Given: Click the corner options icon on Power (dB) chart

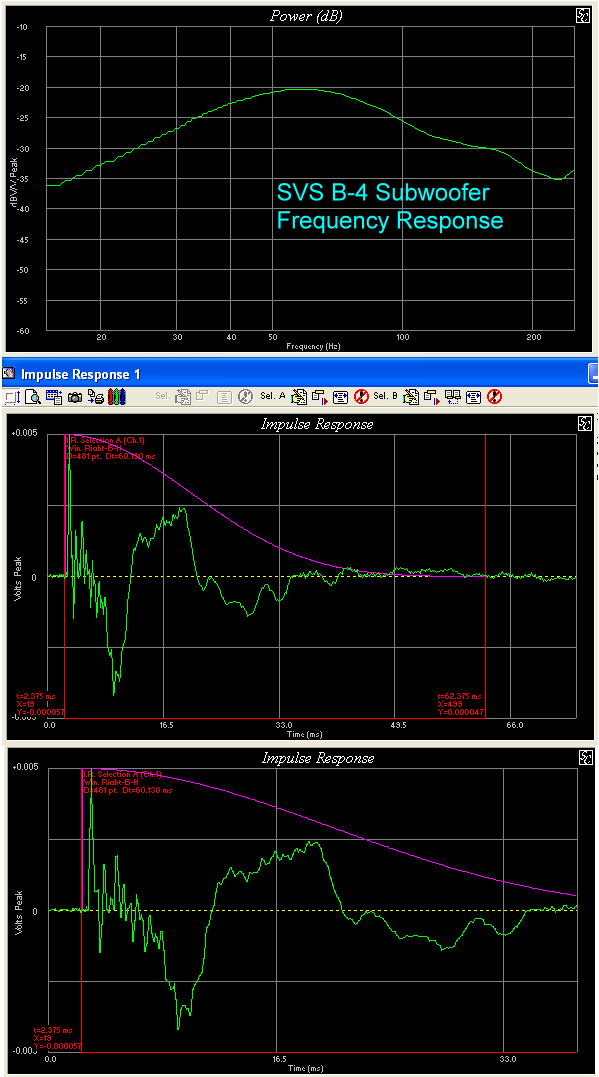Looking at the screenshot, I should tap(585, 17).
